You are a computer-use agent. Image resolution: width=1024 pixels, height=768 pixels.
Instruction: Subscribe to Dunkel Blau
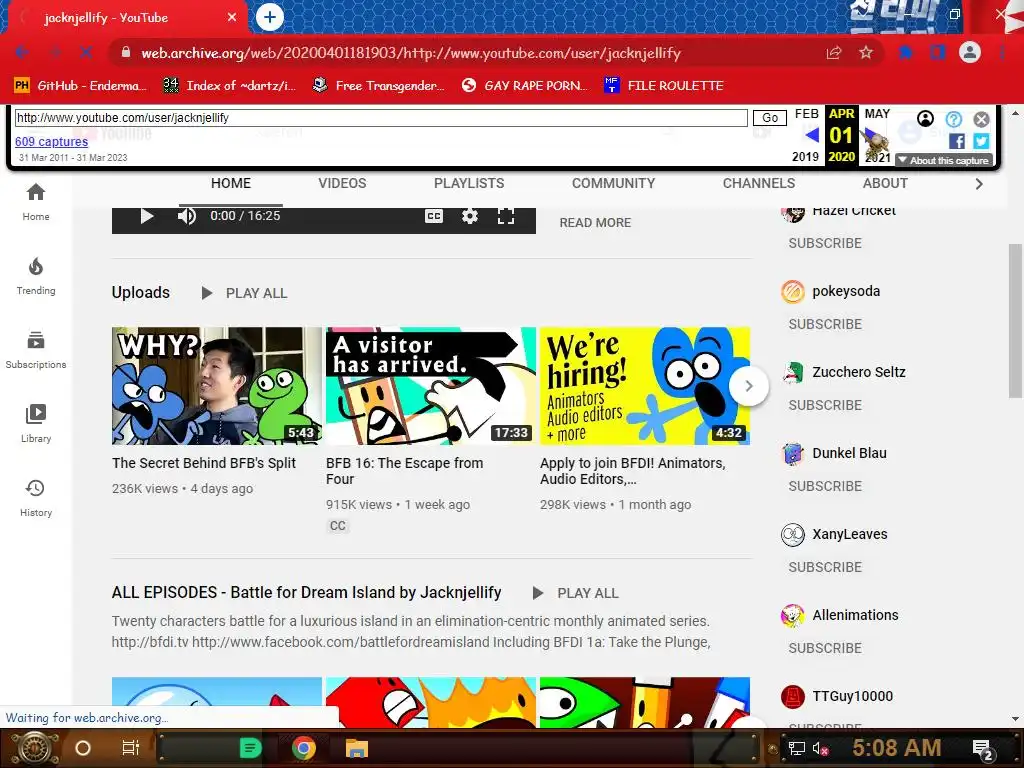(x=825, y=486)
